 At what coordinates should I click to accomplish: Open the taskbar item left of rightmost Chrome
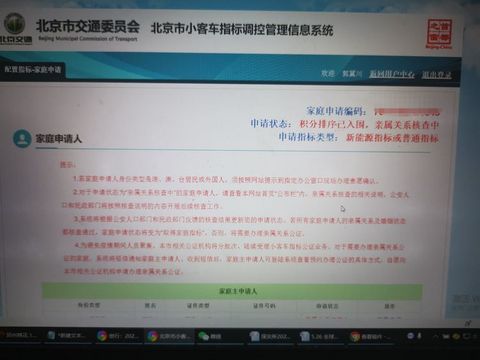click(x=321, y=336)
